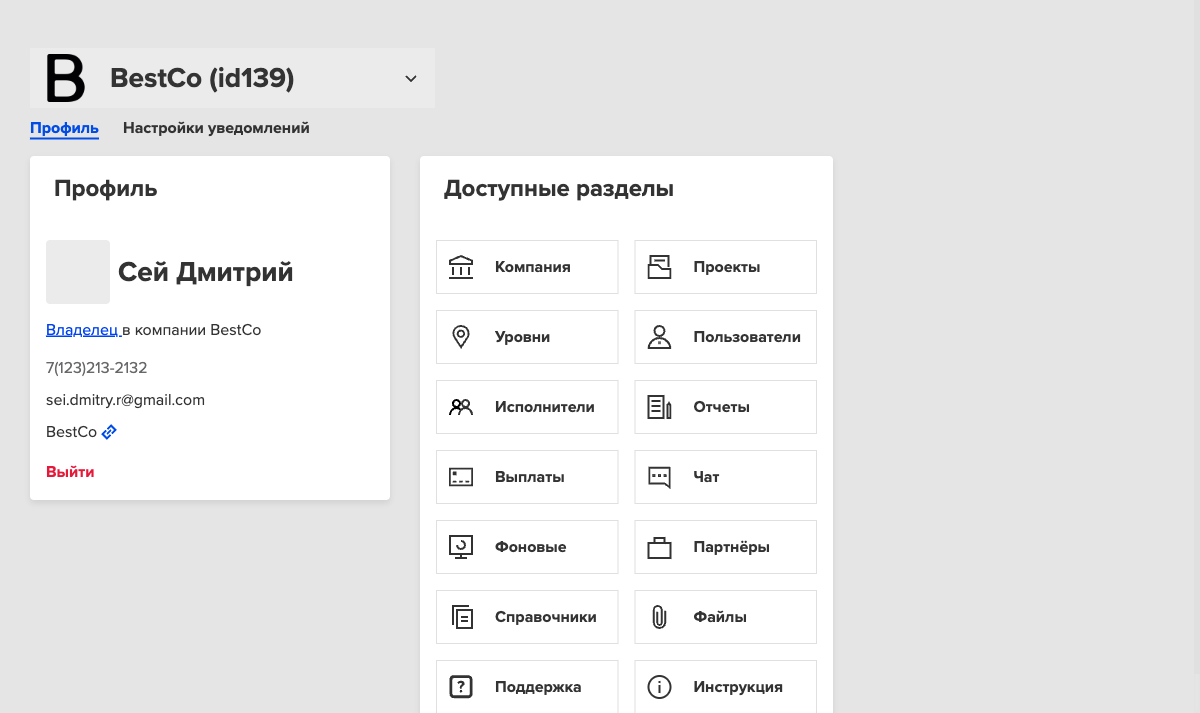The image size is (1200, 713).
Task: Expand the company selector chevron
Action: 410,78
